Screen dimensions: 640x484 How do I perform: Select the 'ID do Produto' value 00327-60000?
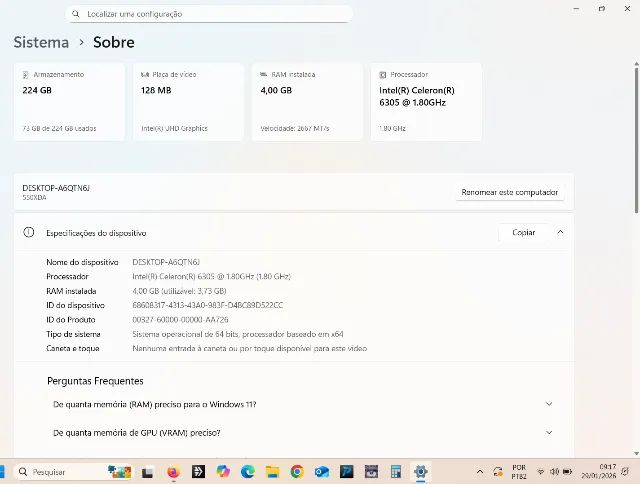coord(180,320)
